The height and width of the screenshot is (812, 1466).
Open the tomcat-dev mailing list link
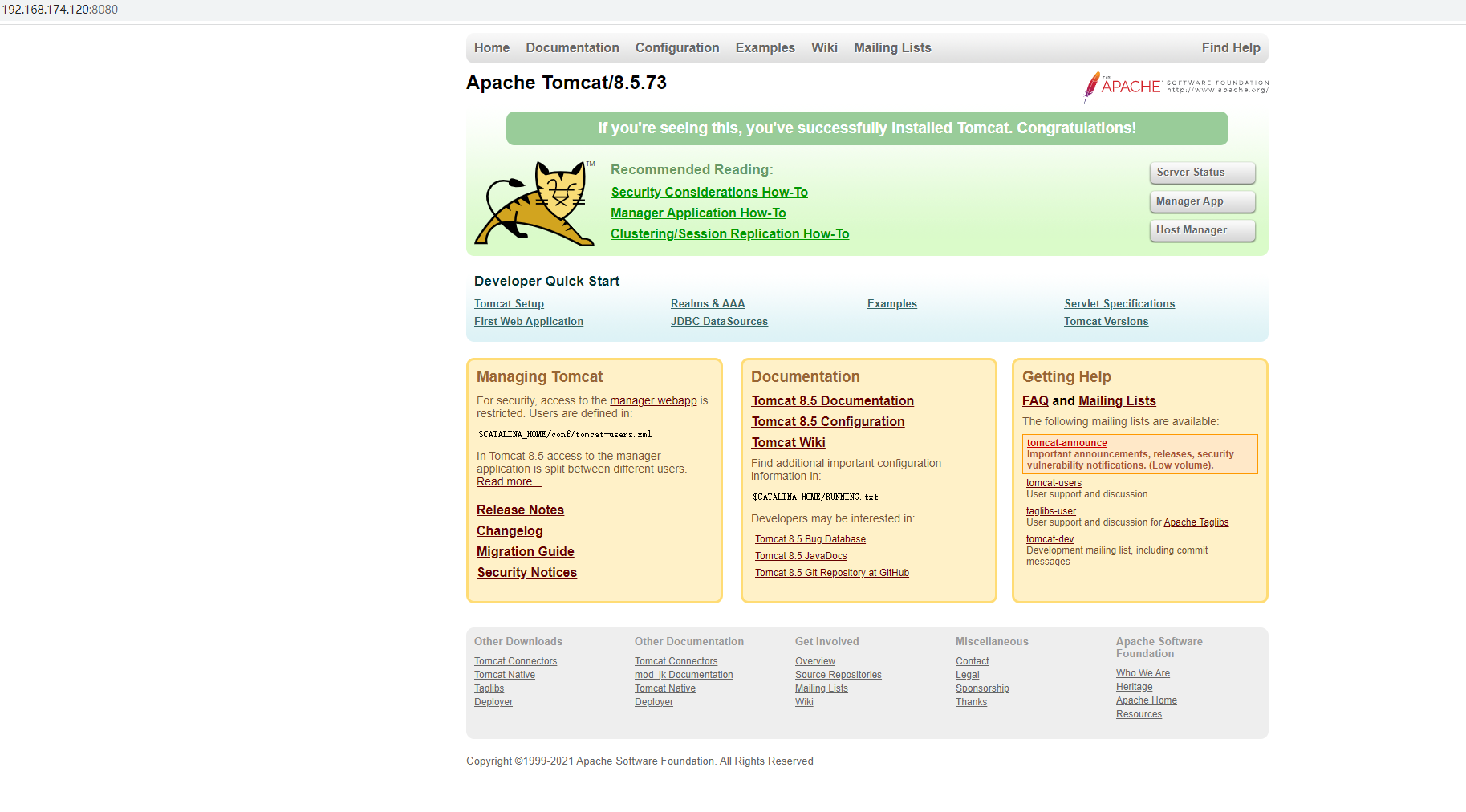1050,539
